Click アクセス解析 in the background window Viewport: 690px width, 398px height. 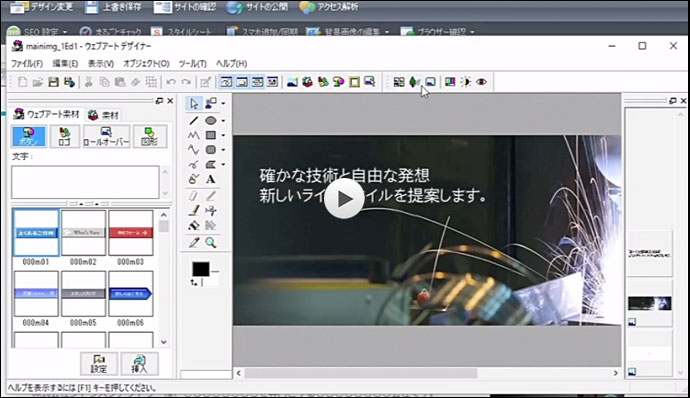[329, 7]
